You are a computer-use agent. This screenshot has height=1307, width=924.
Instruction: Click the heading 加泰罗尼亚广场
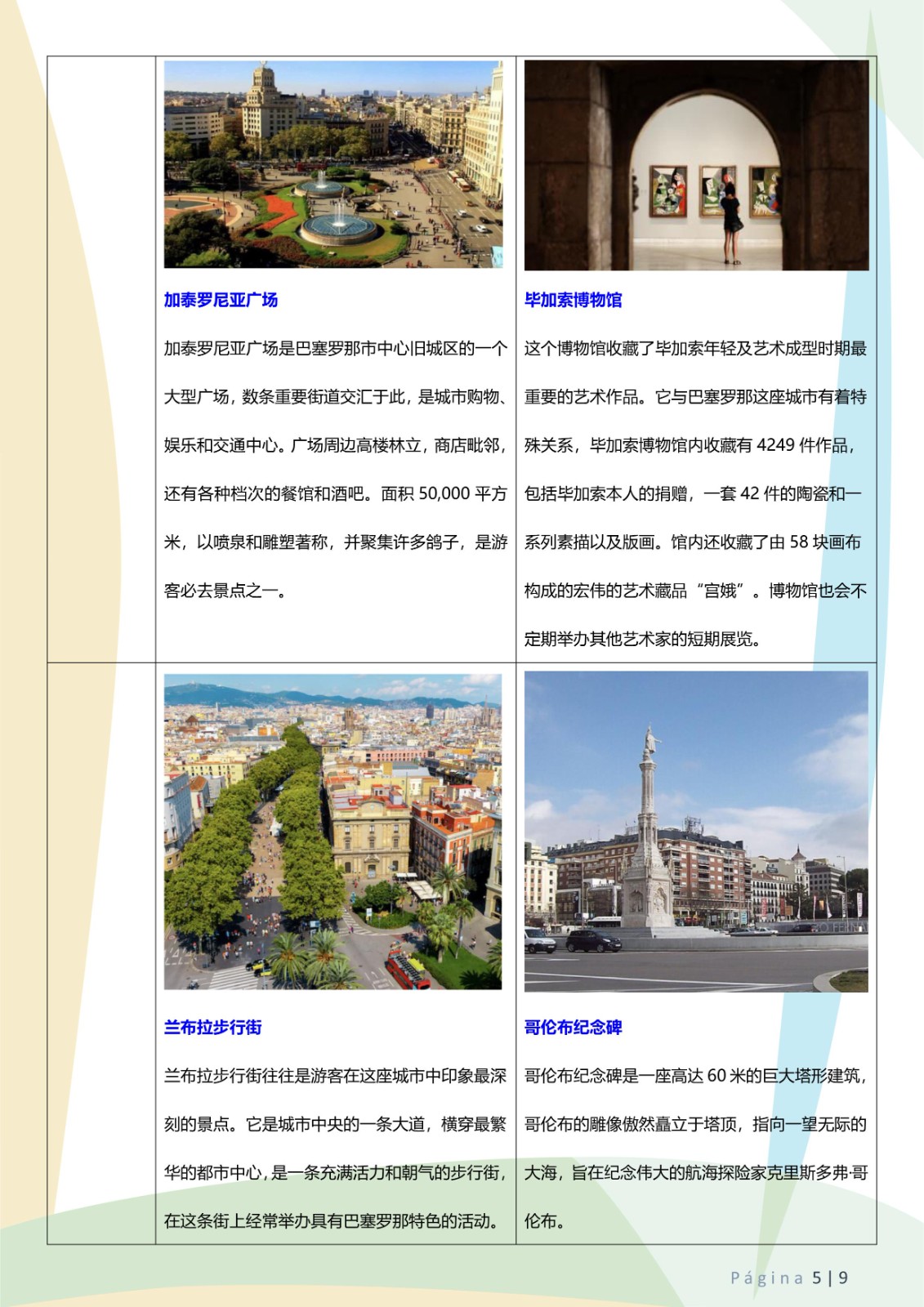tap(221, 300)
